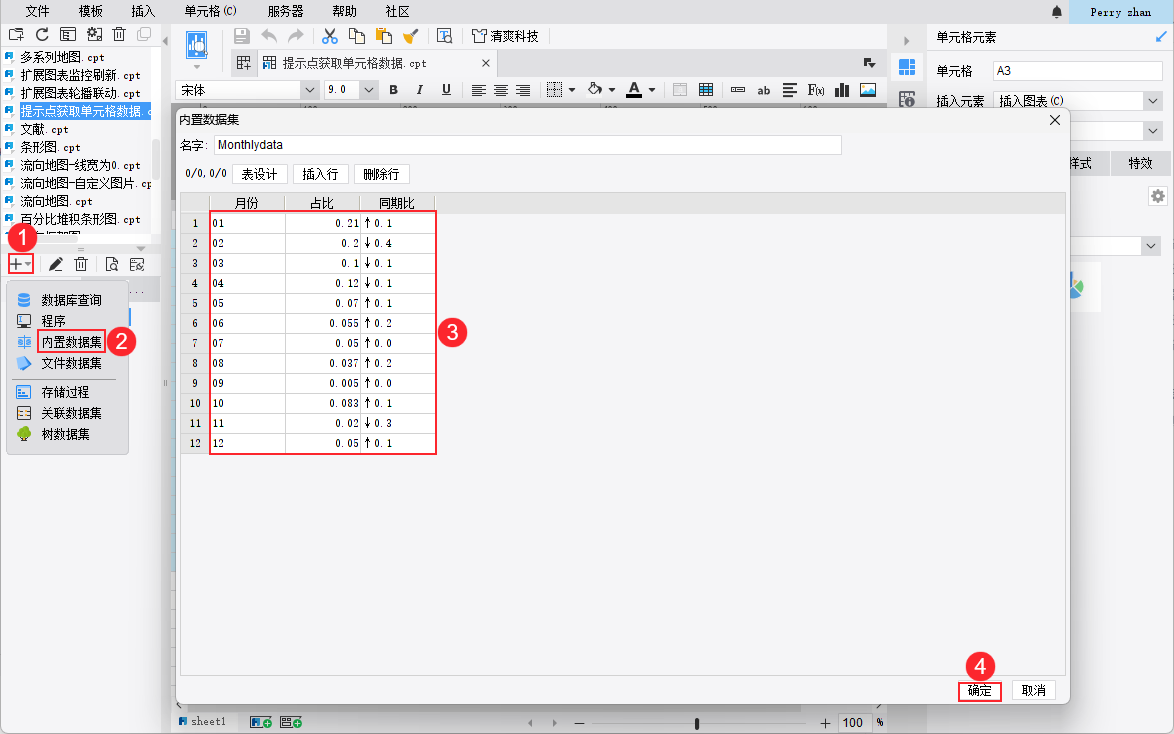Copy with the toolbar copy icon
This screenshot has height=734, width=1174.
(x=357, y=36)
